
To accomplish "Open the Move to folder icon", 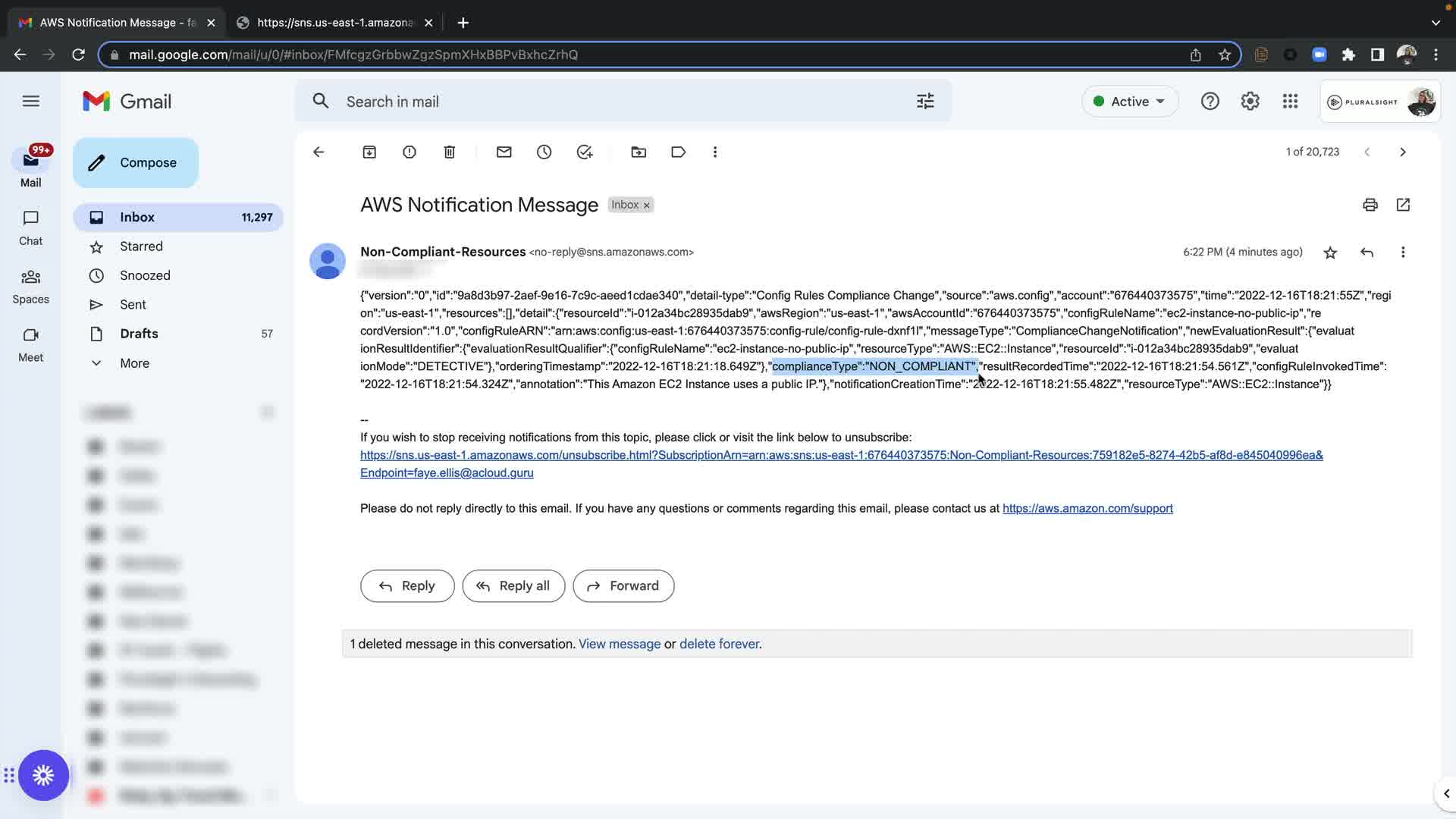I will click(x=639, y=152).
